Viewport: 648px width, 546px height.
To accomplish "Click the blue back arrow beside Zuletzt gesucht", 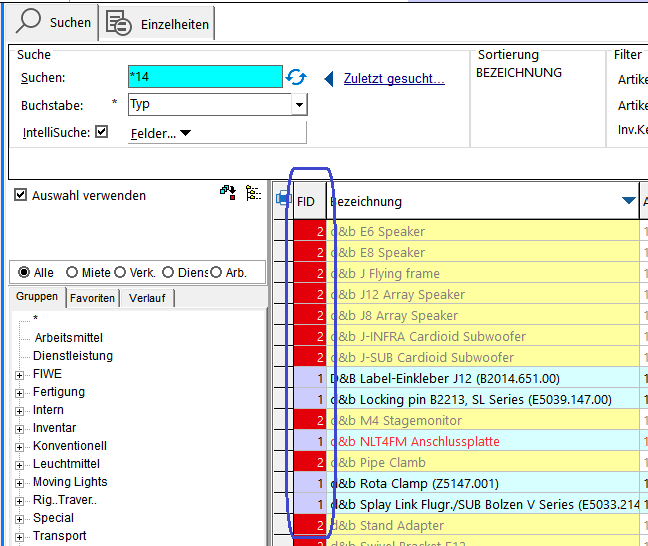I will 329,79.
